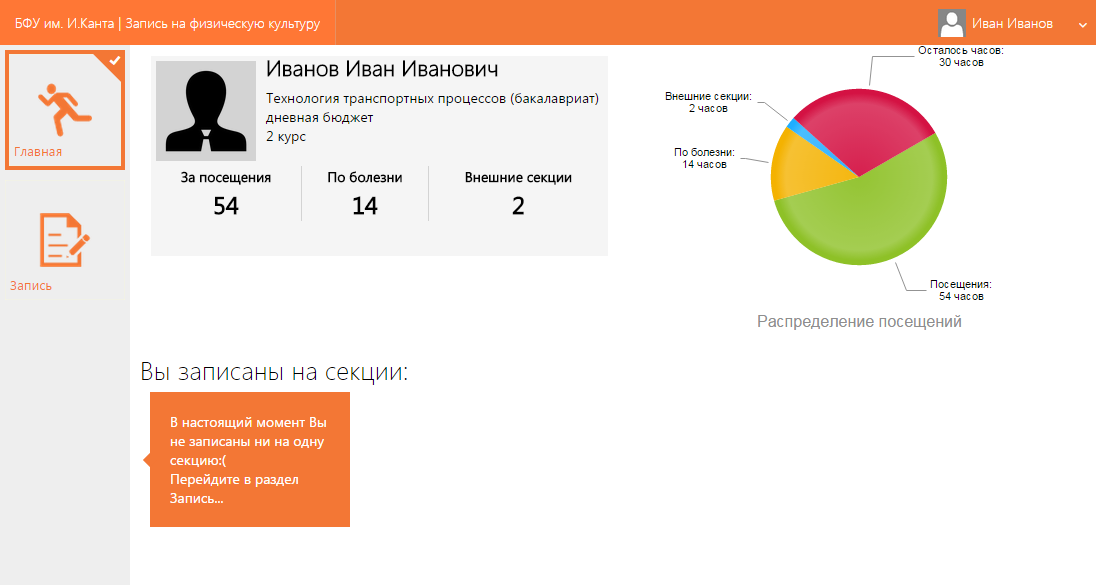Image resolution: width=1096 pixels, height=585 pixels.
Task: Click the За посещения value 54
Action: pos(226,206)
